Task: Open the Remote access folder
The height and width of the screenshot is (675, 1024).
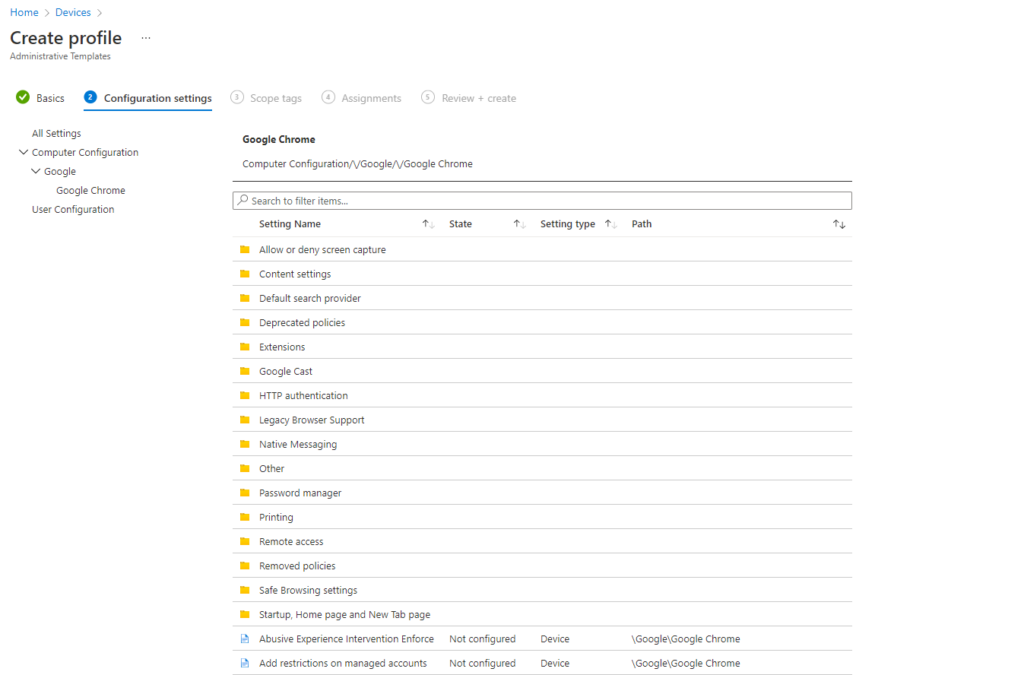Action: coord(291,541)
